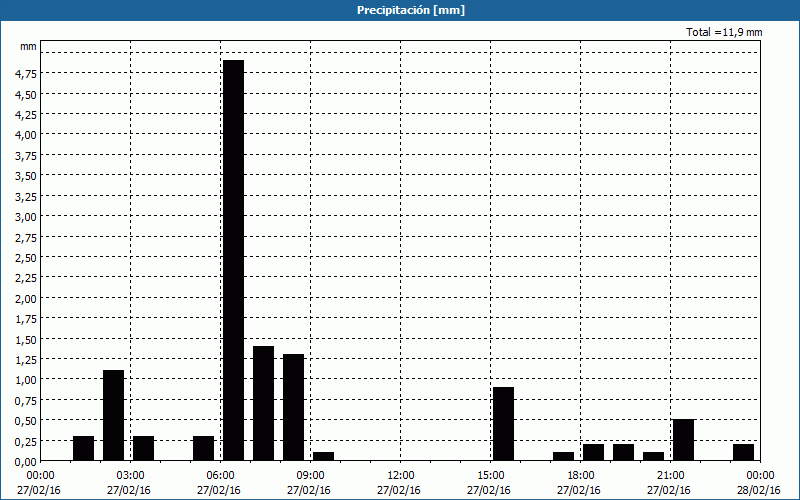Click the bar just before 06:00
Screen dimensions: 800x500
point(204,448)
